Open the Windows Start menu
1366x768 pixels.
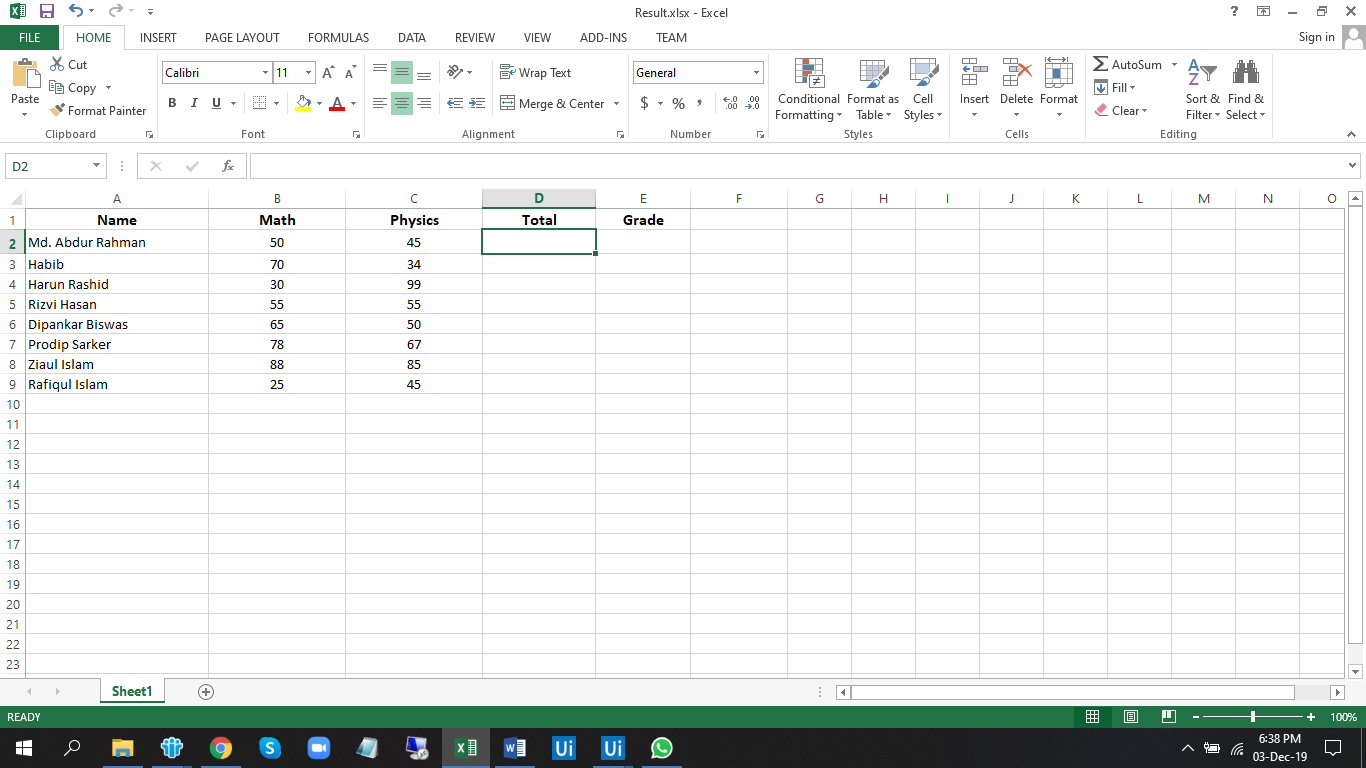tap(24, 747)
